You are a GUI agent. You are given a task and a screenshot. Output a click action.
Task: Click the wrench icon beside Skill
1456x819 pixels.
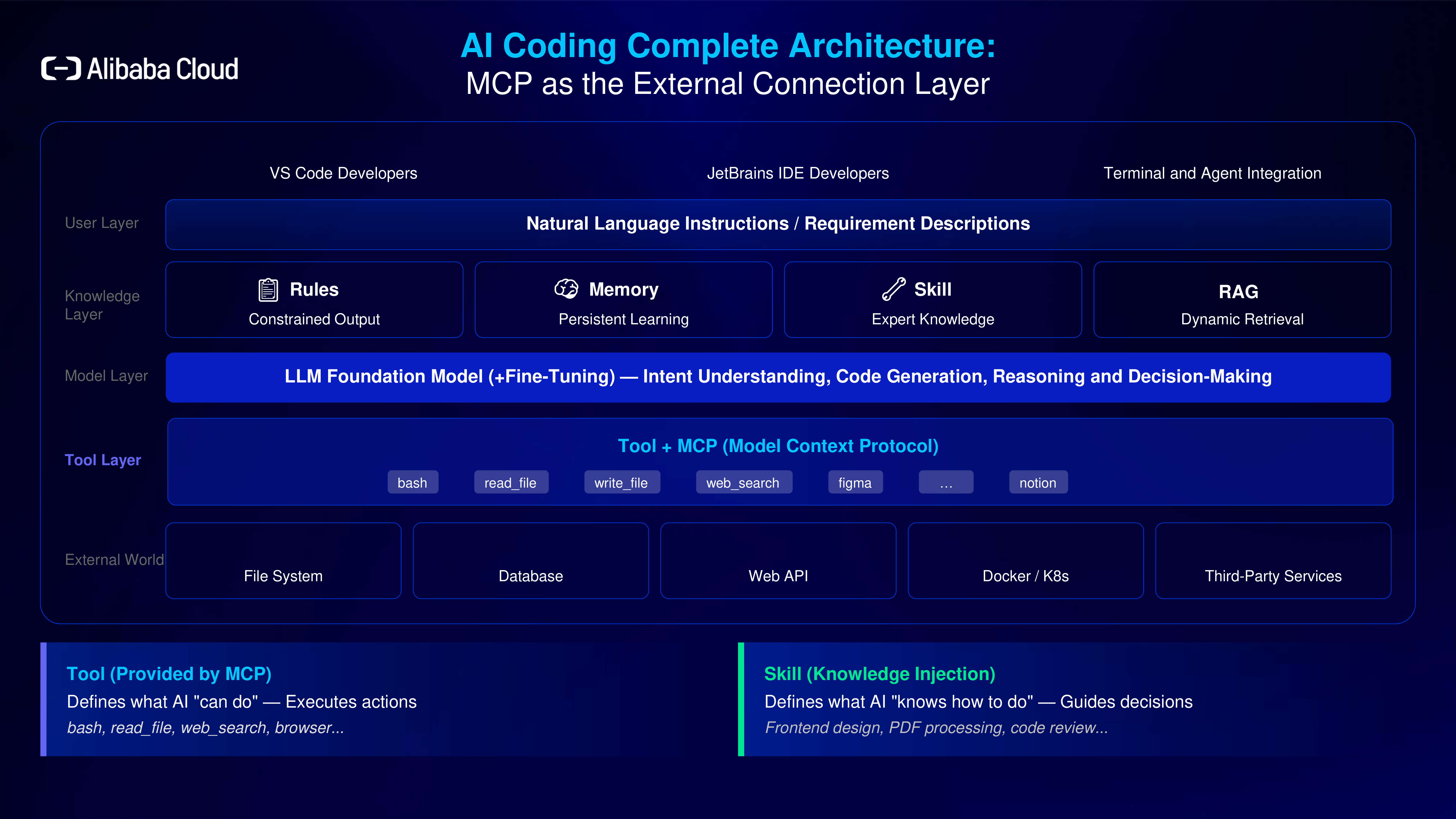click(x=894, y=289)
